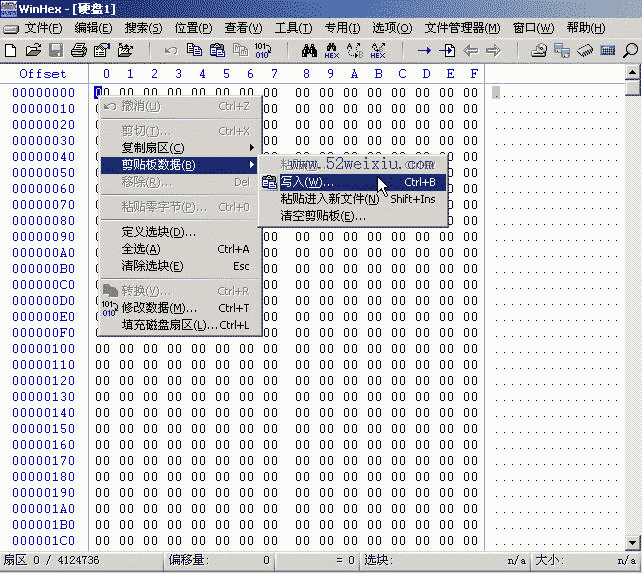Click status bar text 扇区 0 / 4124736
The image size is (642, 574).
coord(52,560)
